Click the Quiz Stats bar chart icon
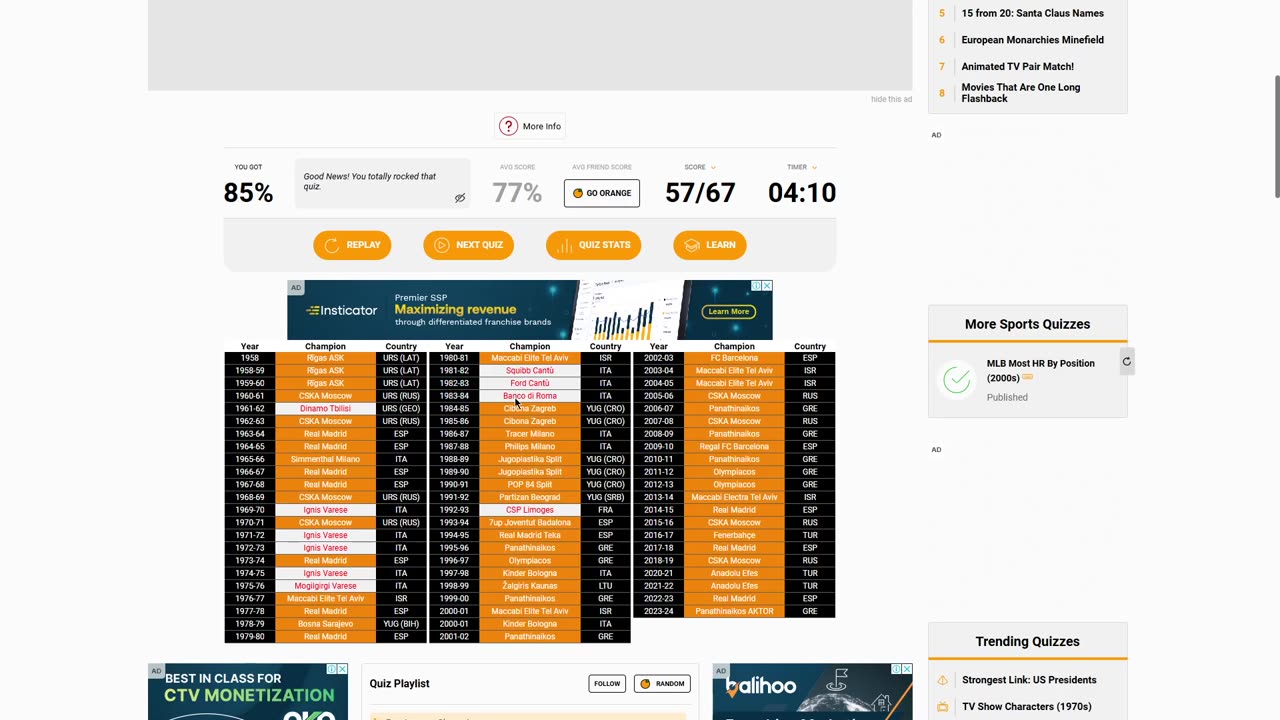1280x720 pixels. (x=564, y=245)
